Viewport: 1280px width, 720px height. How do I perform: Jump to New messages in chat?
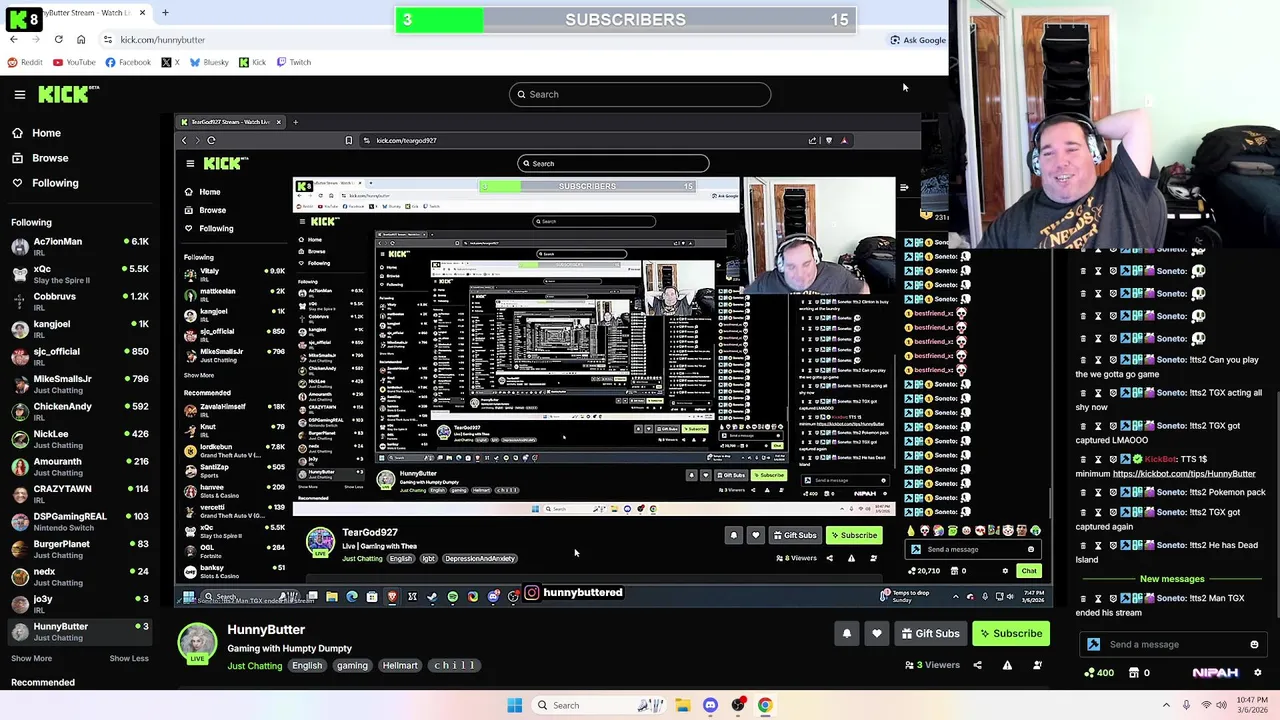pos(1172,579)
